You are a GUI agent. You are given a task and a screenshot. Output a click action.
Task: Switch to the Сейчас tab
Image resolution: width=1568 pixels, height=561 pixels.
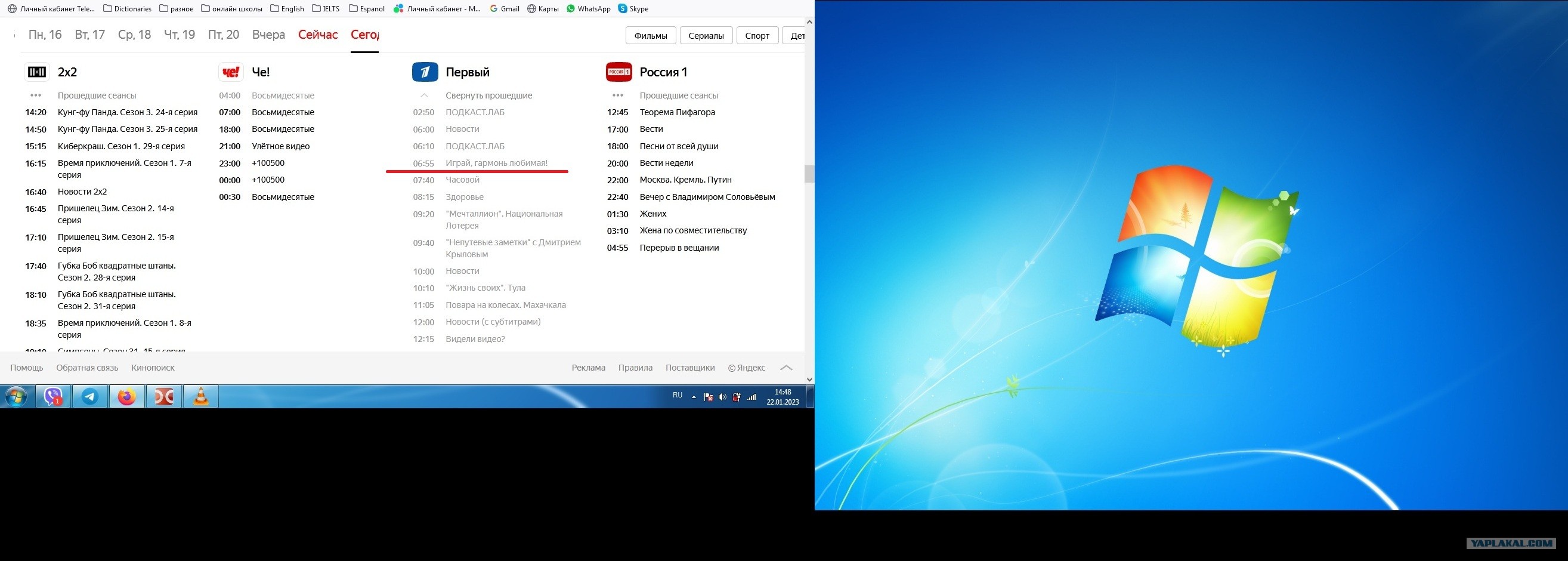318,35
